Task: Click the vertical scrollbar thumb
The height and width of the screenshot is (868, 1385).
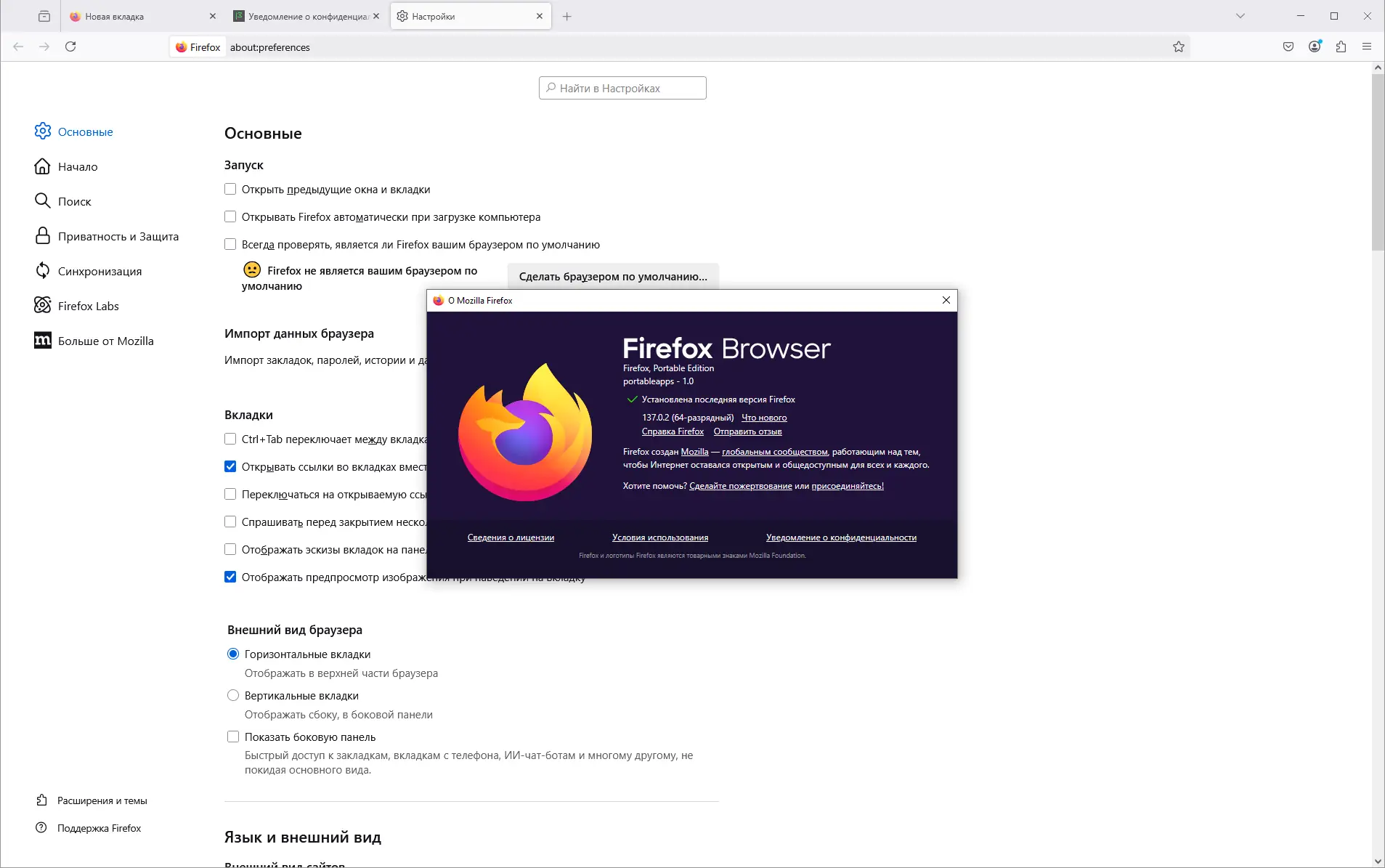Action: [x=1378, y=163]
